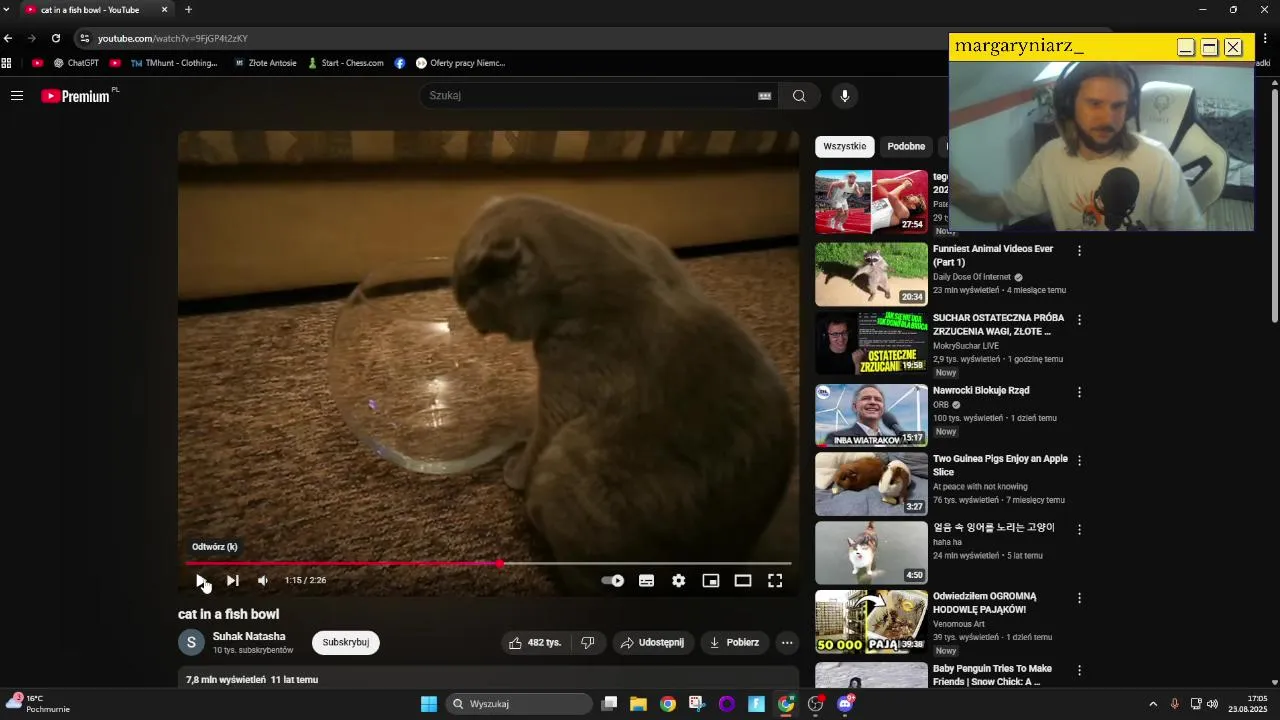Viewport: 1280px width, 720px height.
Task: Open more actions menu below video
Action: pos(787,642)
